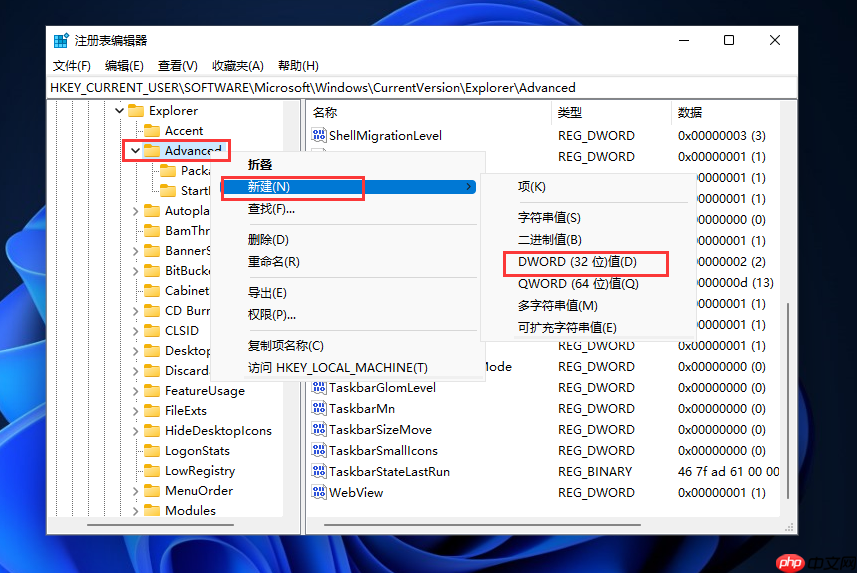Choose 访问 HKEY_LOCAL_MACHINE(T) menu entry
The width and height of the screenshot is (857, 573).
point(348,368)
